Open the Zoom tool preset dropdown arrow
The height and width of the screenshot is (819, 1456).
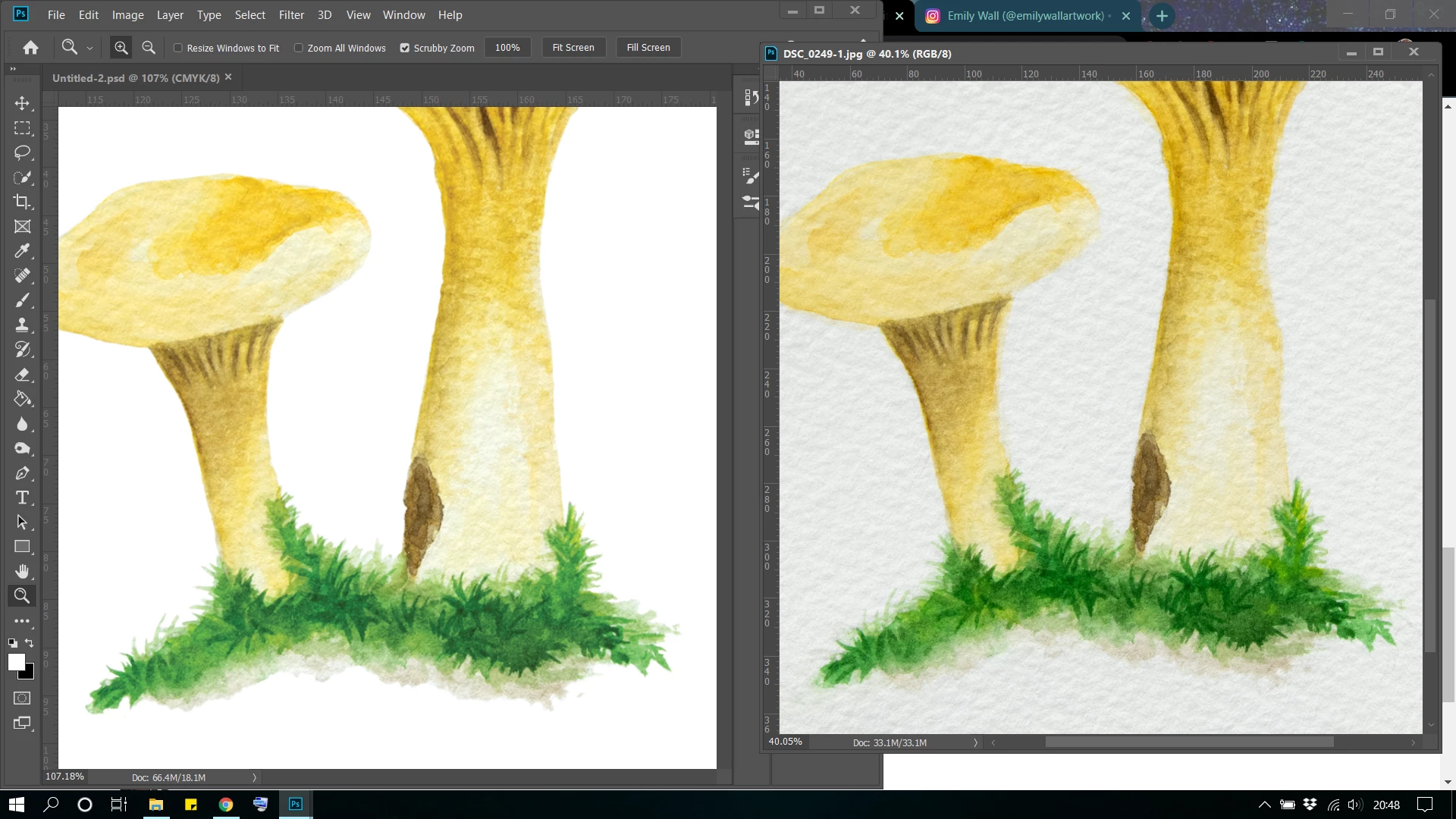[x=89, y=48]
